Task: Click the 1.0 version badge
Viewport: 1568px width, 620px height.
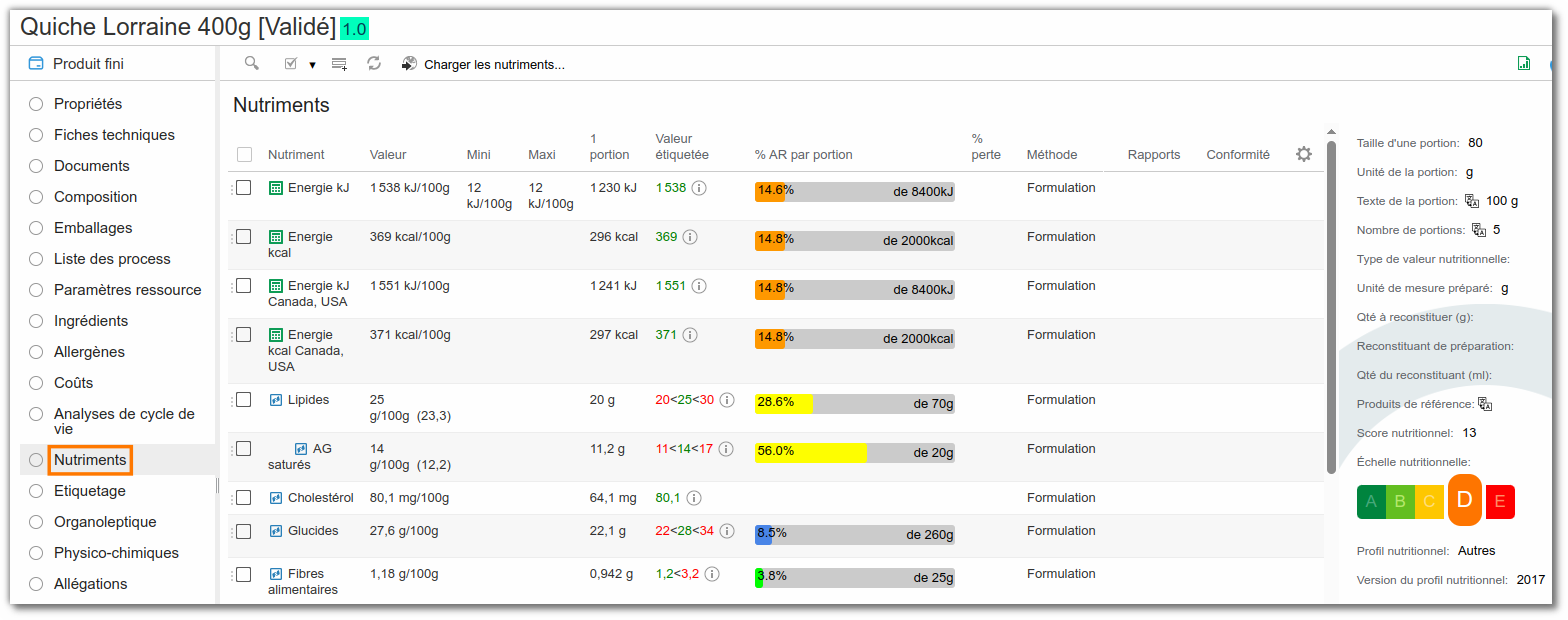Action: (354, 29)
